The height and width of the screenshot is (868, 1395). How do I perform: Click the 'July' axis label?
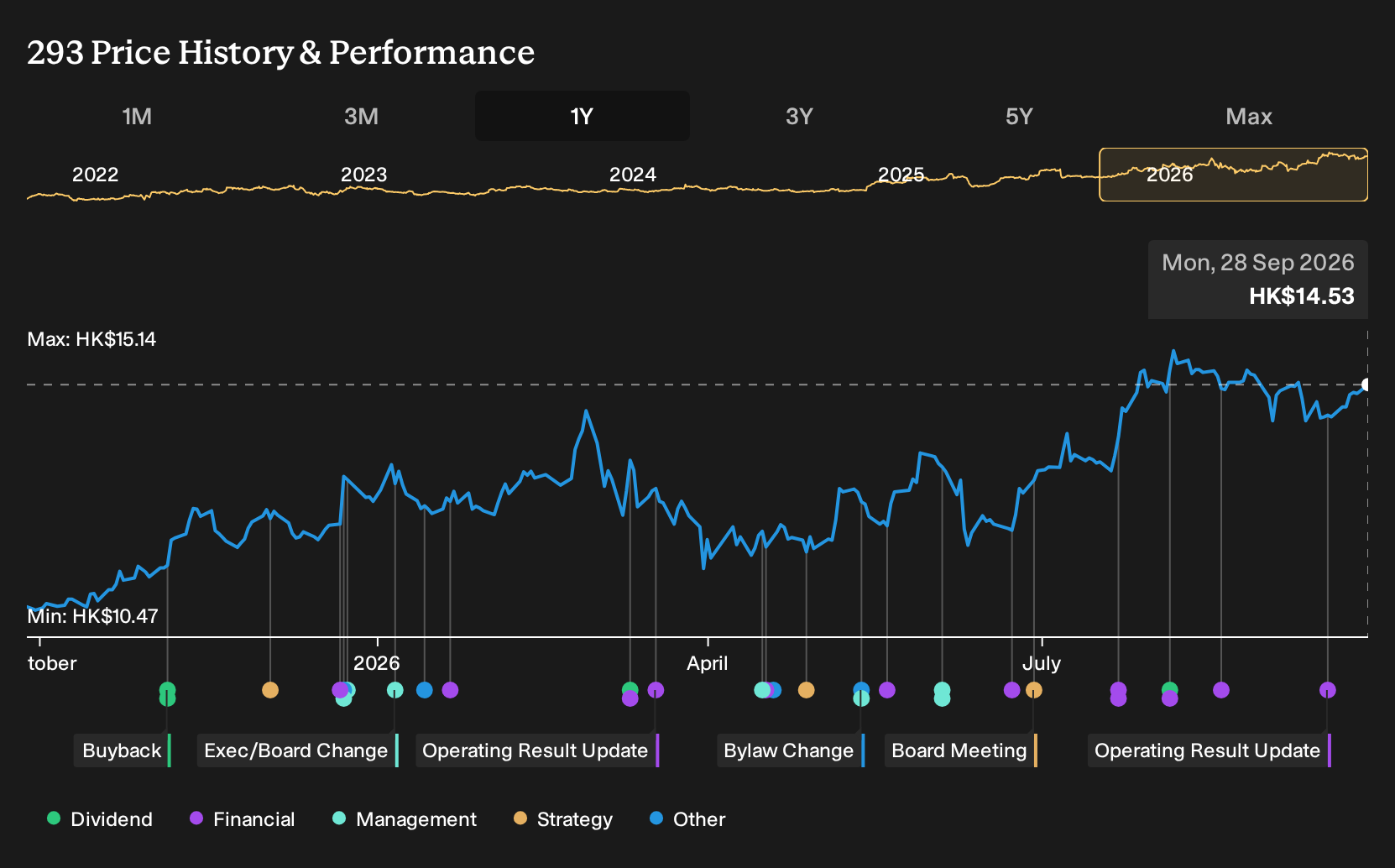tap(1041, 663)
